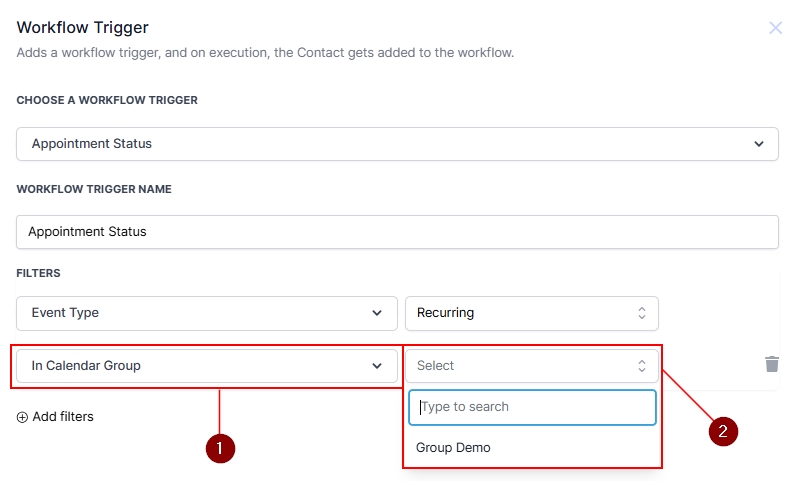The height and width of the screenshot is (490, 794).
Task: Open the Choose a Workflow Trigger dropdown
Action: pos(397,144)
